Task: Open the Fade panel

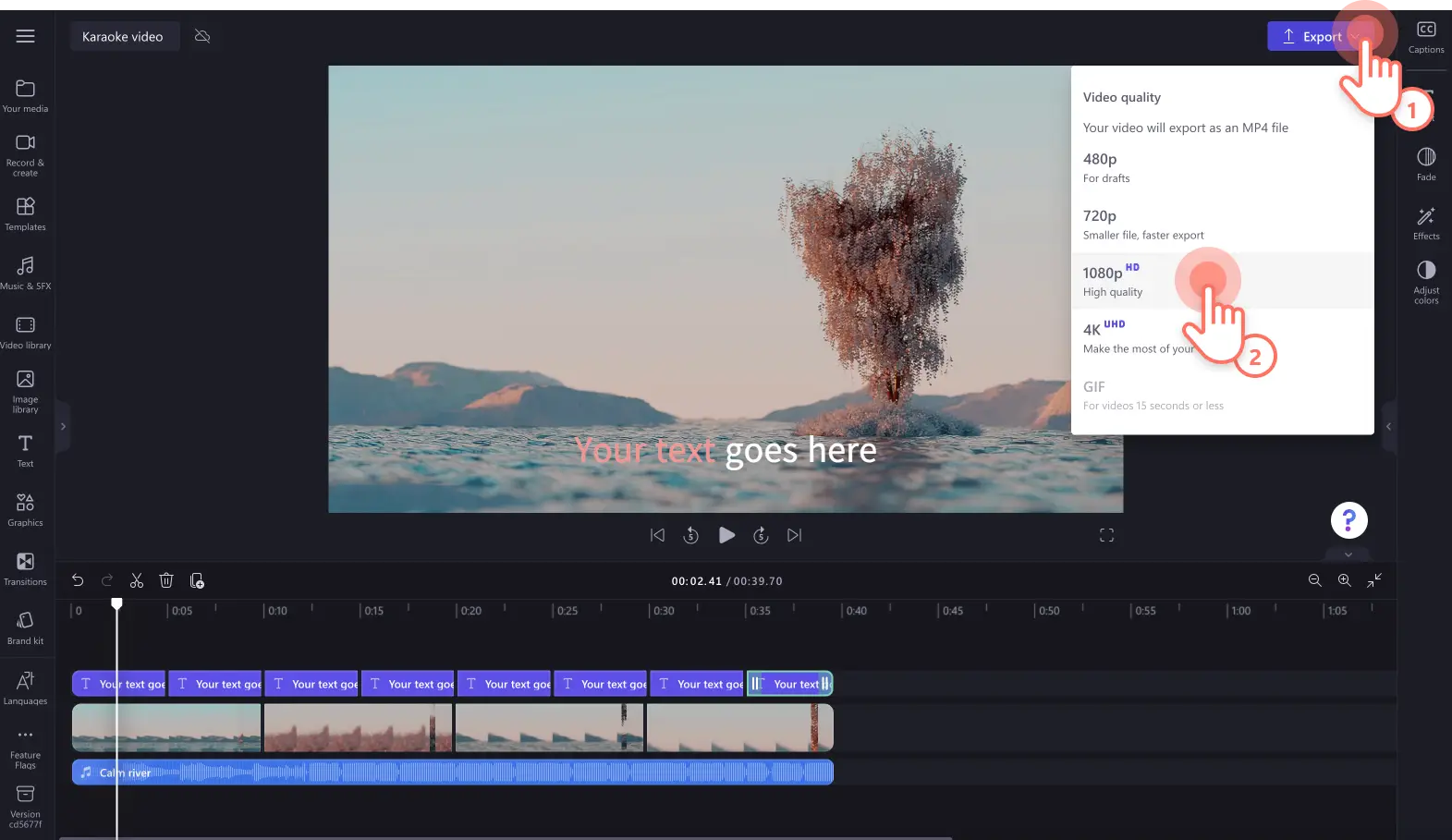Action: point(1426,164)
